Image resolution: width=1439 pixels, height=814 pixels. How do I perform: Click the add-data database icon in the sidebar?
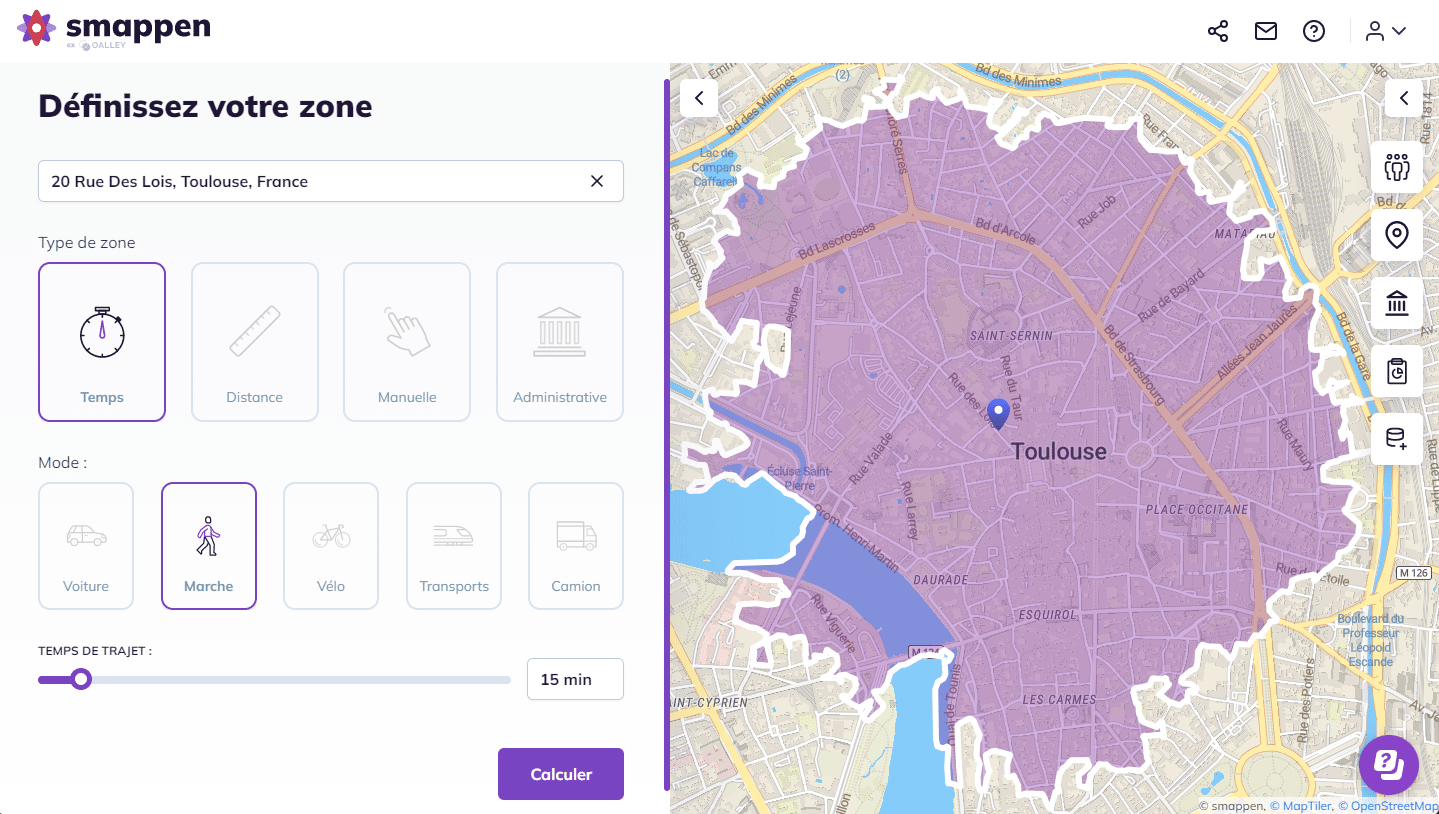(1396, 438)
